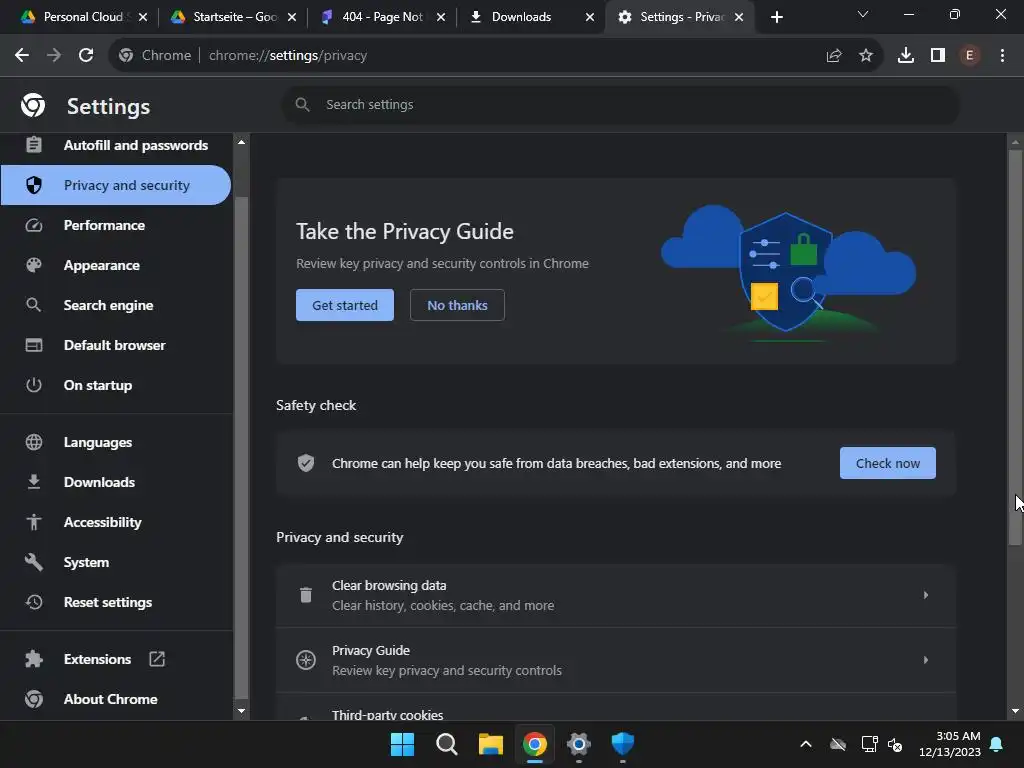Switch to 404 Page Not Found tab

point(383,17)
